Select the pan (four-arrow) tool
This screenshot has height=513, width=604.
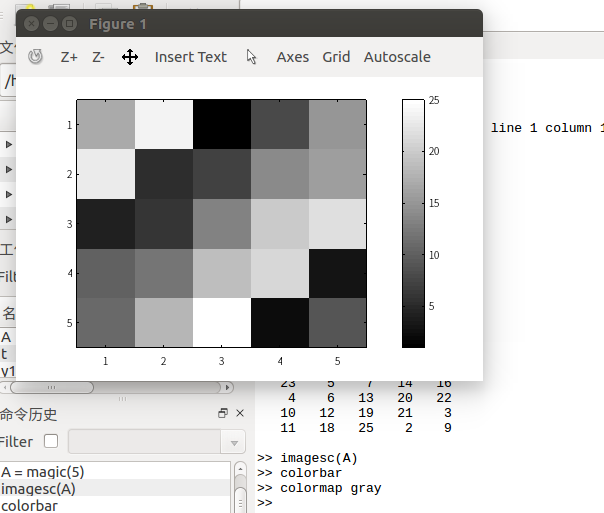pos(130,57)
